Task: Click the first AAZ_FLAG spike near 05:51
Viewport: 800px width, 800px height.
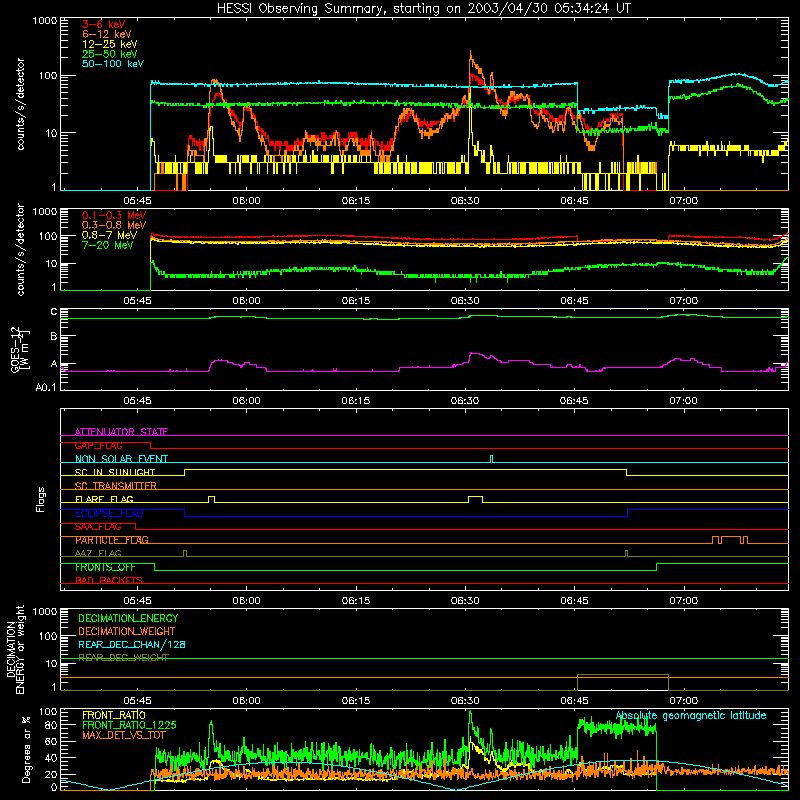Action: (x=185, y=553)
